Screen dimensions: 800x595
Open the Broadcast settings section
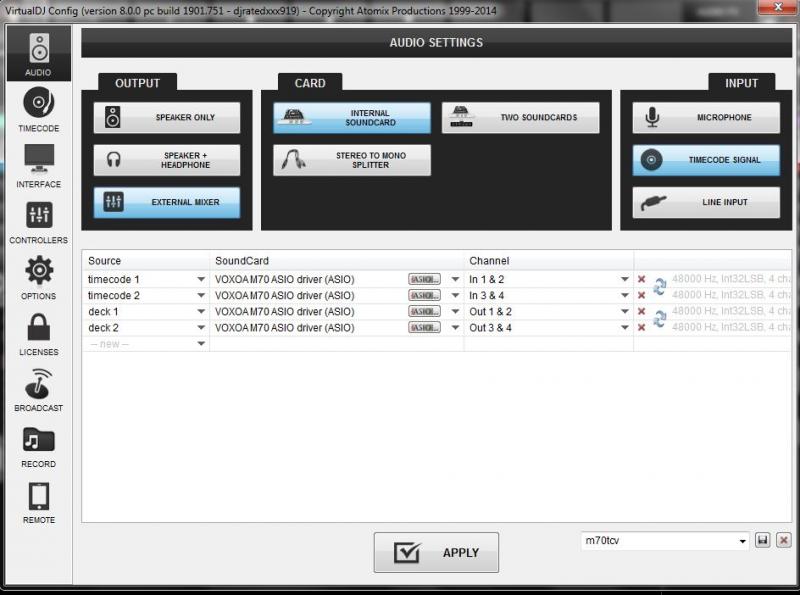(39, 390)
